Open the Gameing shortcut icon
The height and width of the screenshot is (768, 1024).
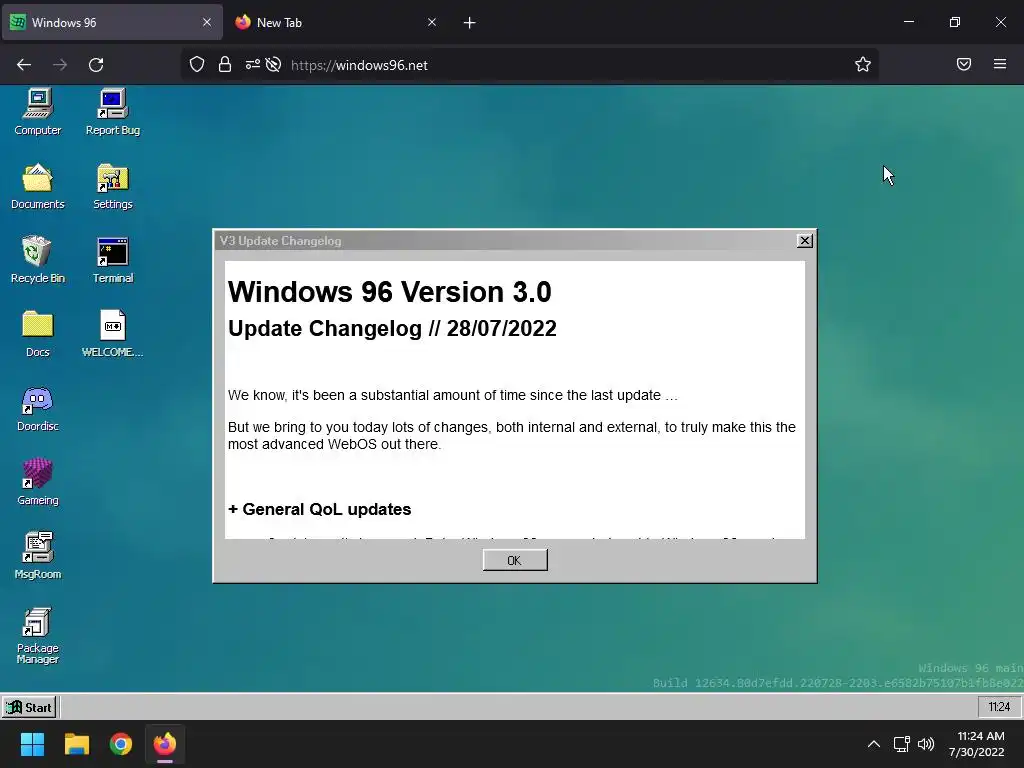pyautogui.click(x=38, y=482)
